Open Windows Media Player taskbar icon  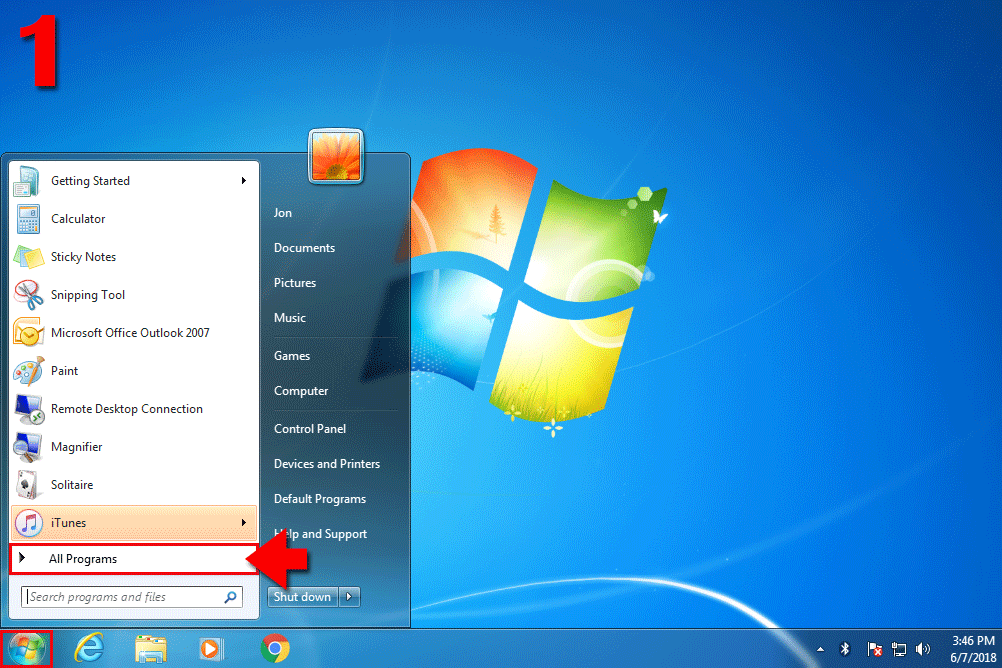[212, 649]
